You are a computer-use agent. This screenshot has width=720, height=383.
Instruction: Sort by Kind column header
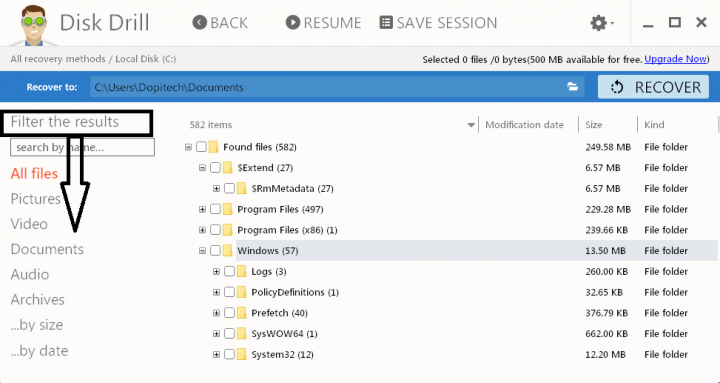654,125
